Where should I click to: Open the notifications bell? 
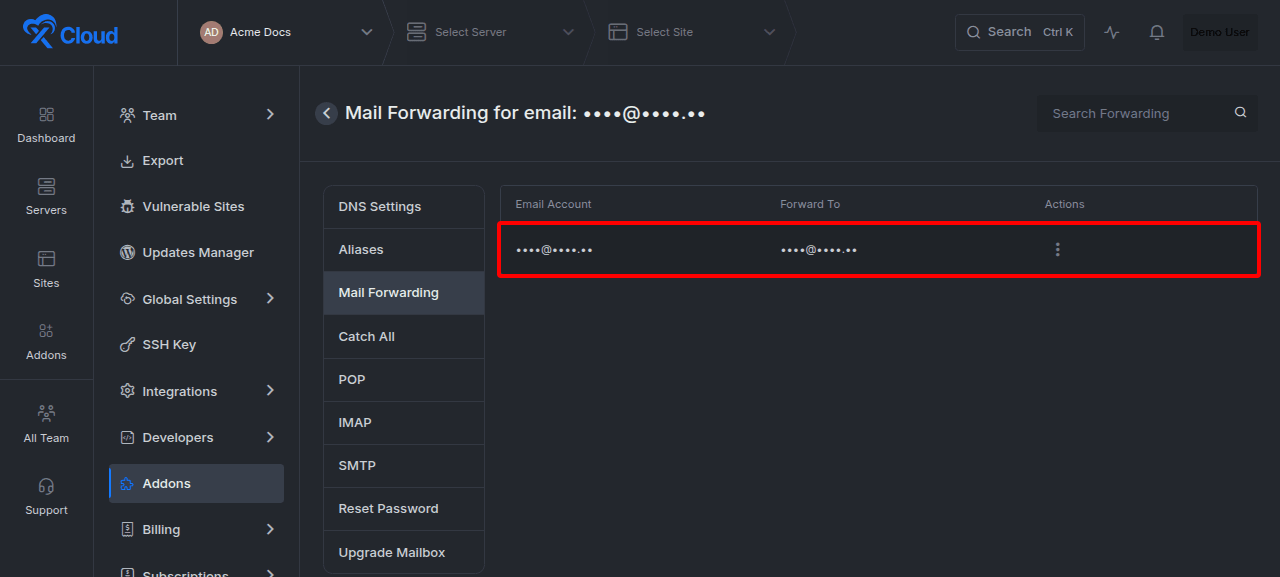(1157, 32)
